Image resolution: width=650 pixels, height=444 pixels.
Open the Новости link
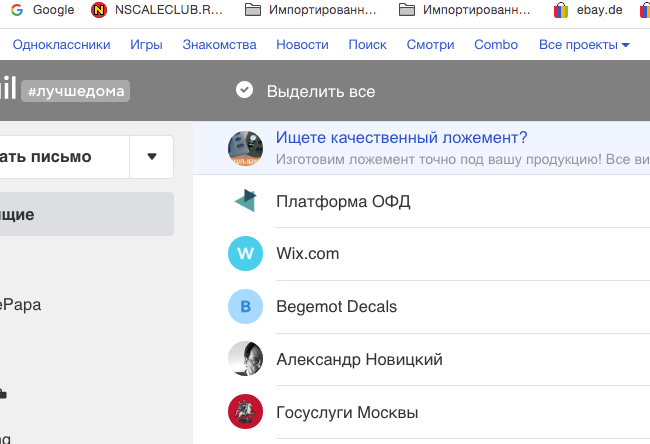(x=302, y=44)
